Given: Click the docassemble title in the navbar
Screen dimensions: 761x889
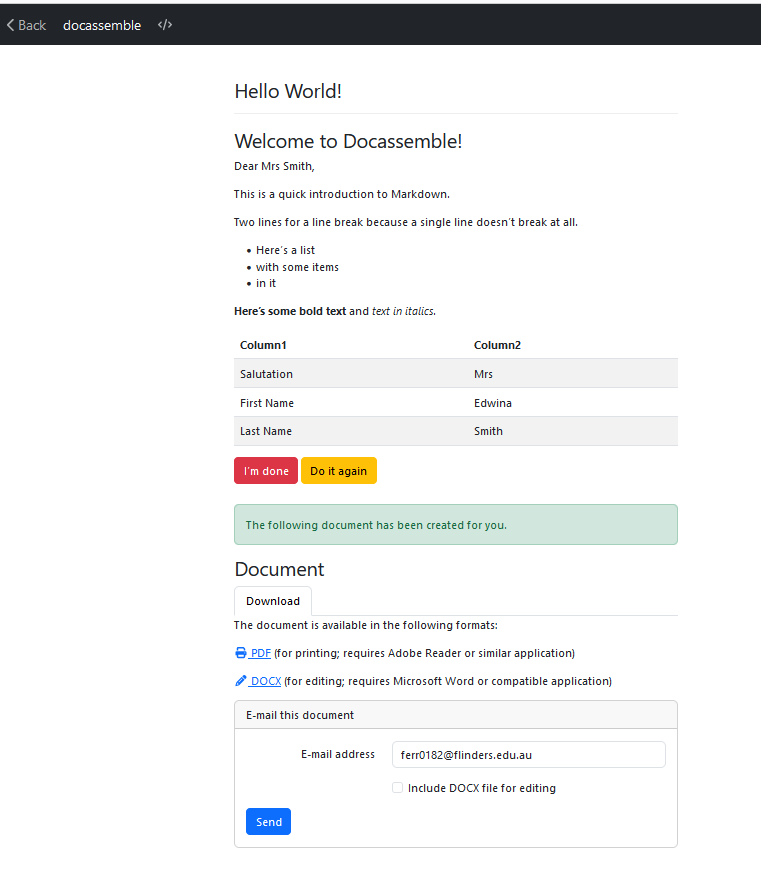Looking at the screenshot, I should (x=101, y=25).
